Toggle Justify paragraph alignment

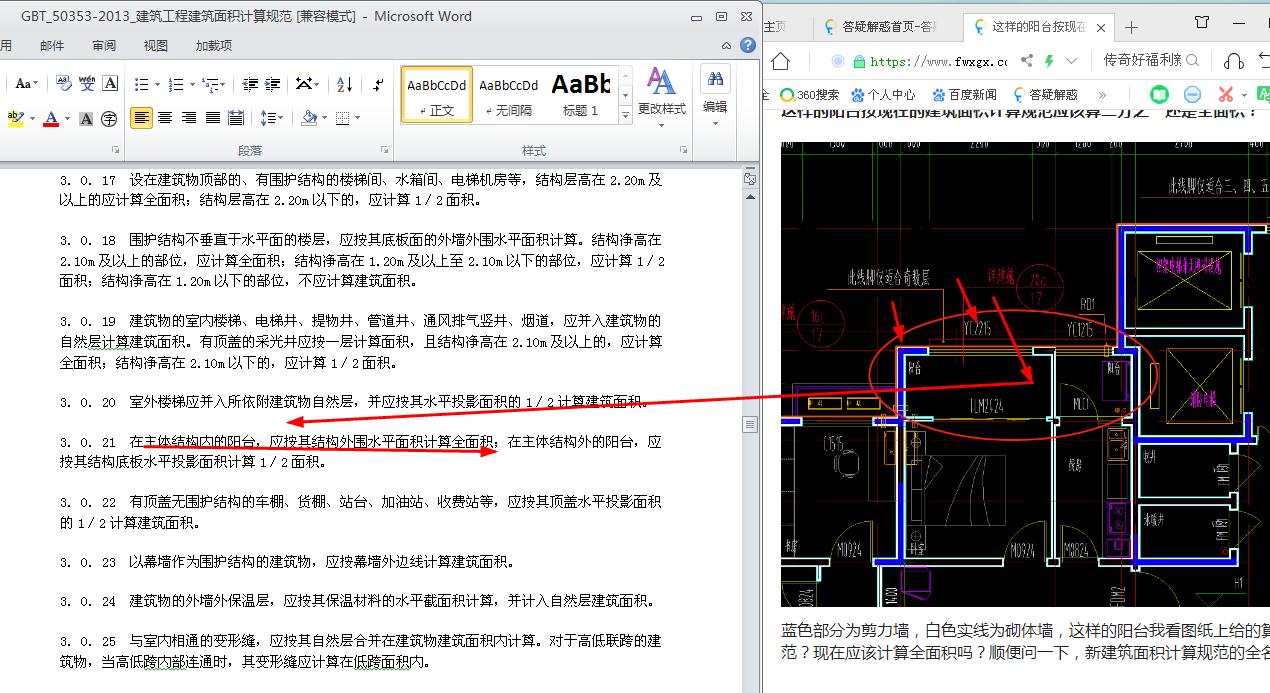pos(212,118)
